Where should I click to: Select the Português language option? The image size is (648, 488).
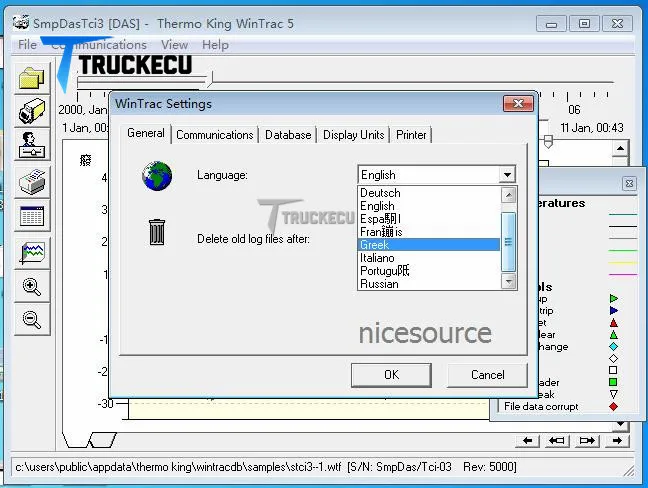[x=429, y=271]
